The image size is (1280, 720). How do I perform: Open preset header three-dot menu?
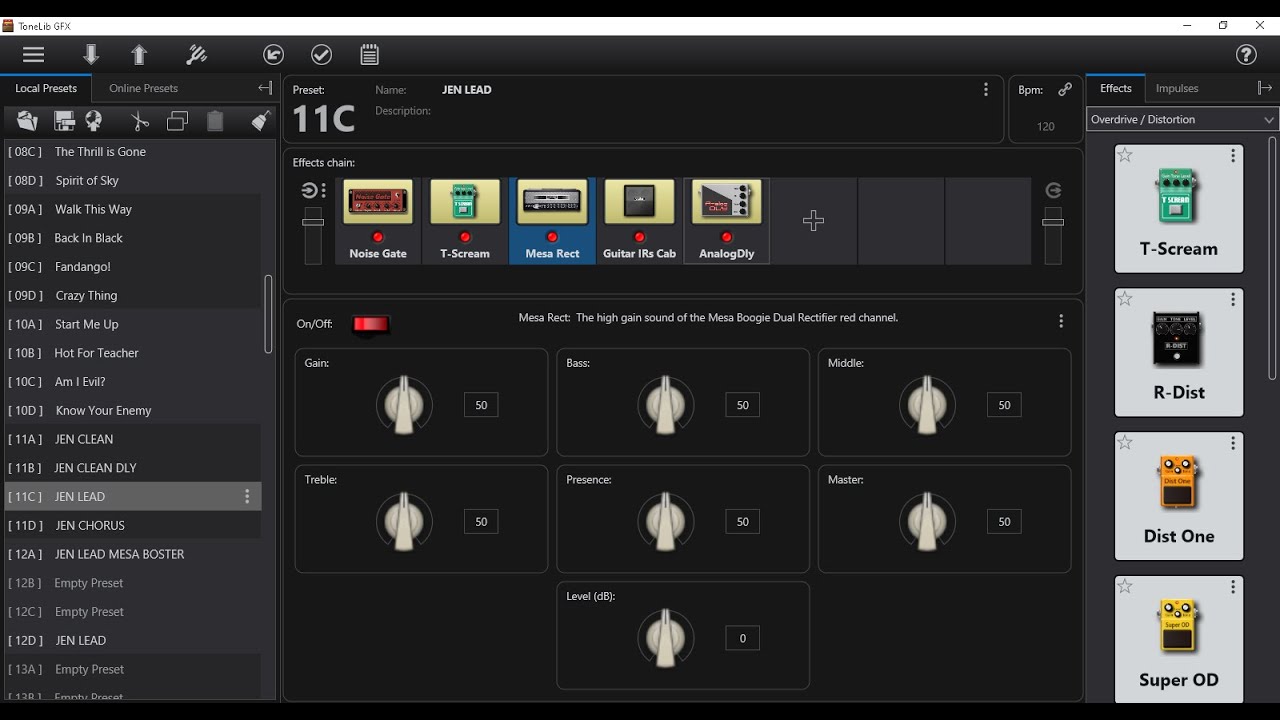tap(986, 89)
